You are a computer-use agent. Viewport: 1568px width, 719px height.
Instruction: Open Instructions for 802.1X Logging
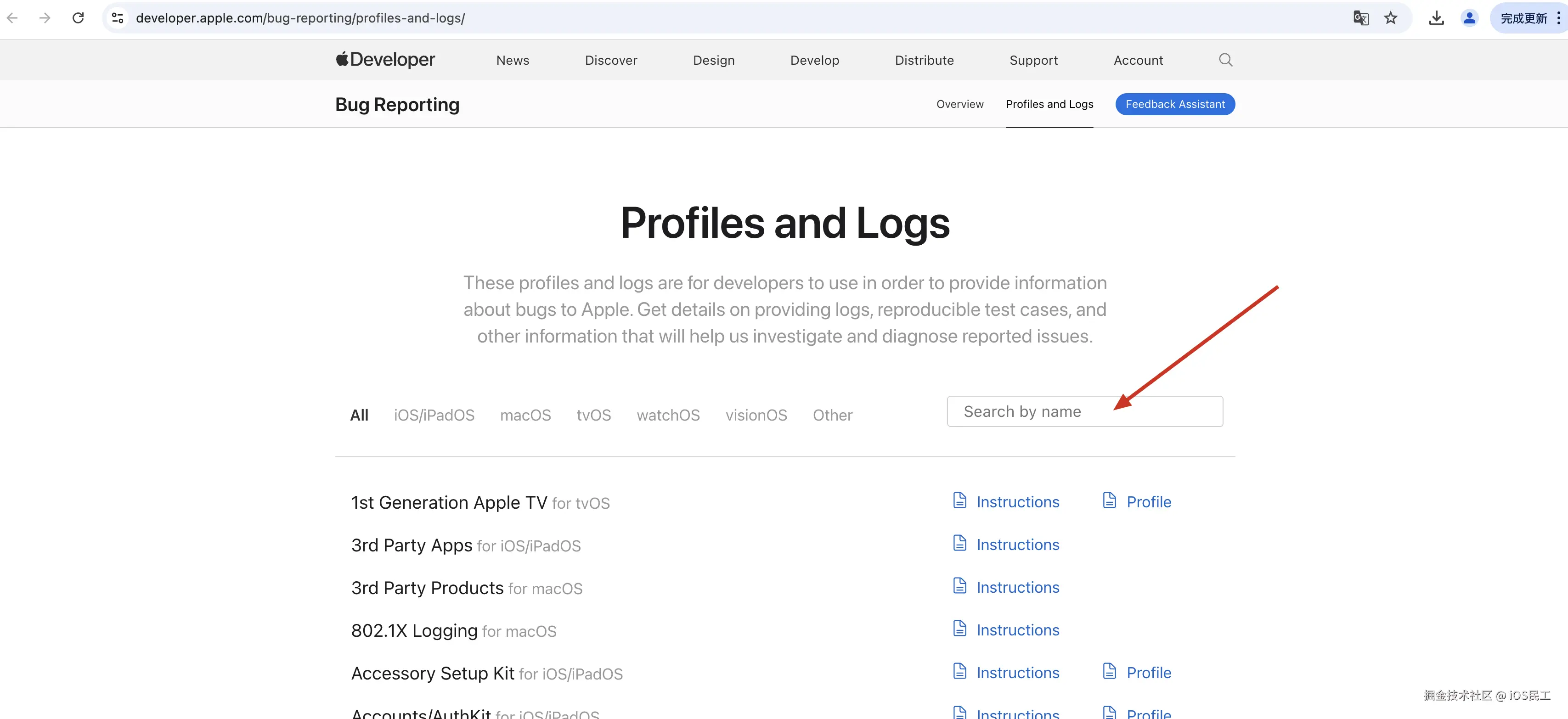[1018, 629]
